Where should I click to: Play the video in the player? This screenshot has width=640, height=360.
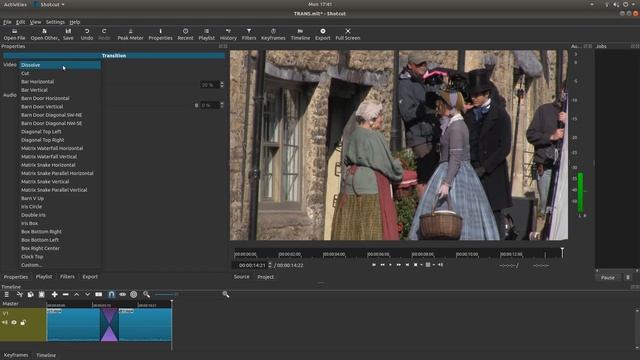(390, 265)
